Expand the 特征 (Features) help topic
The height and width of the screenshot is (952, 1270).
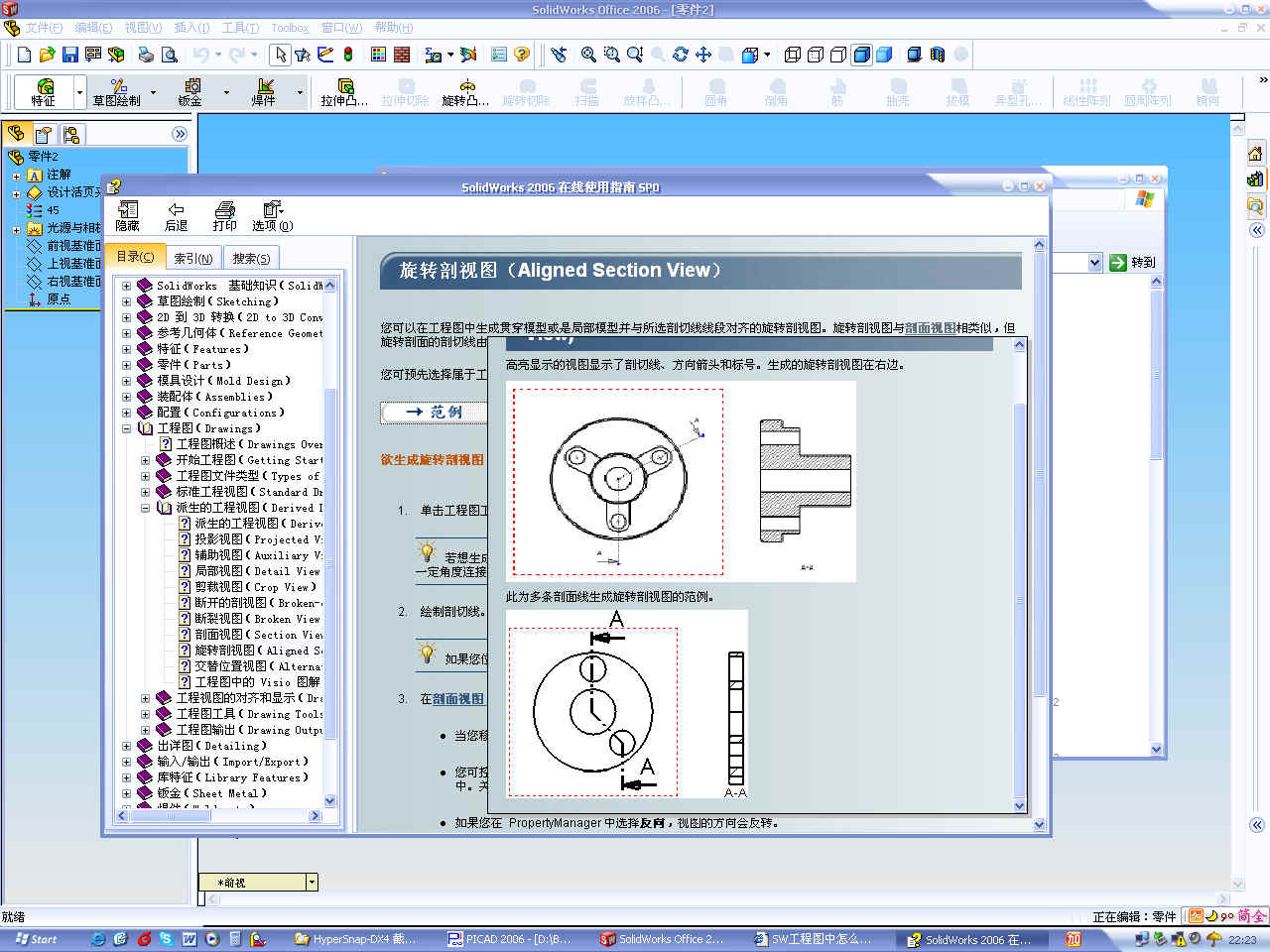pos(126,349)
